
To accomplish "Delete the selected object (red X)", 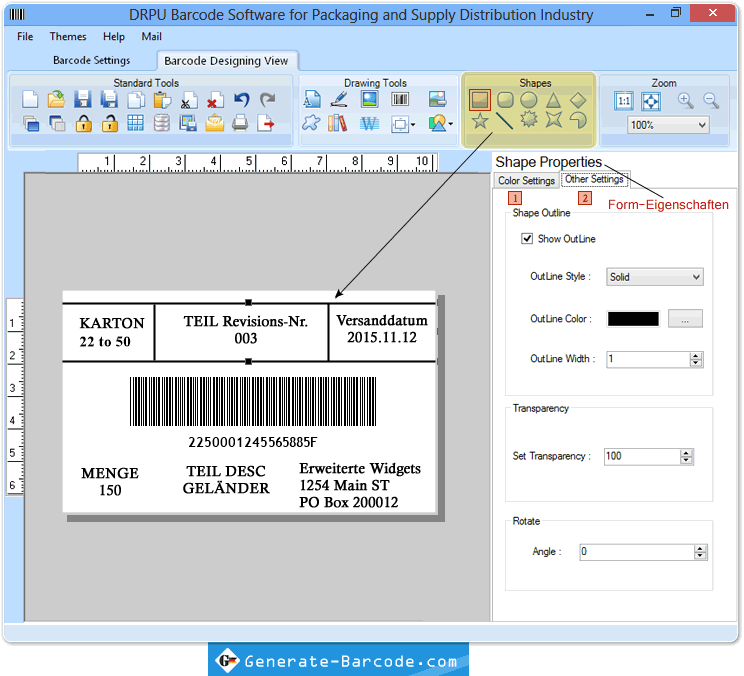I will 215,100.
